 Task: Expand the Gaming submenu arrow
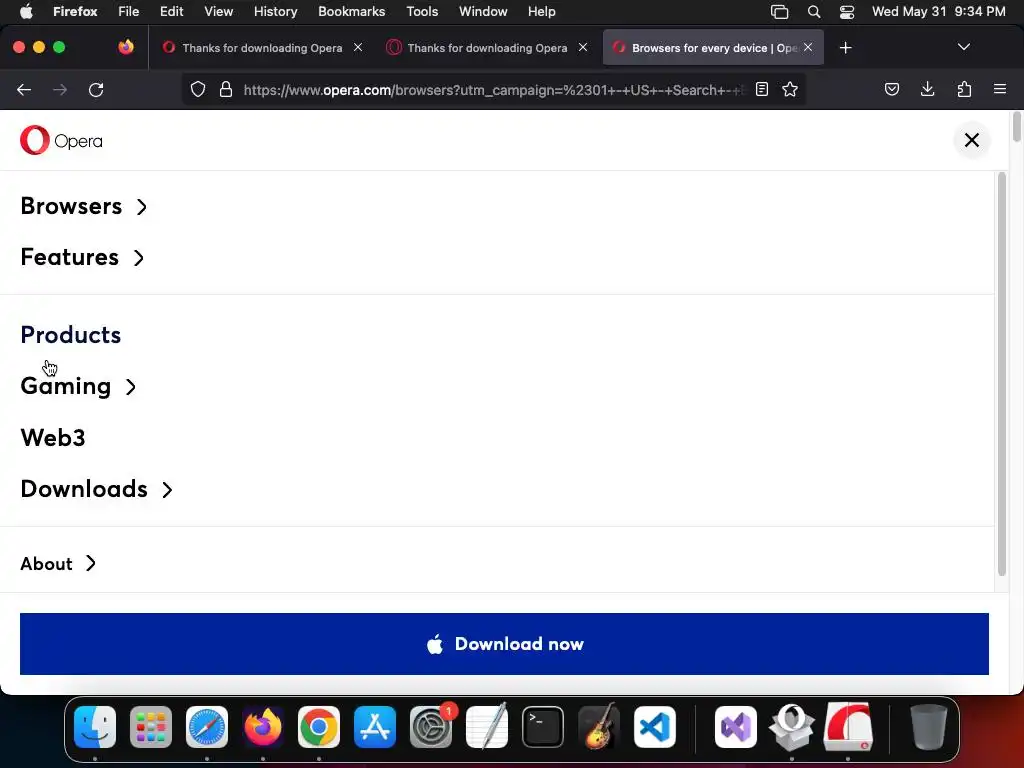(x=131, y=387)
